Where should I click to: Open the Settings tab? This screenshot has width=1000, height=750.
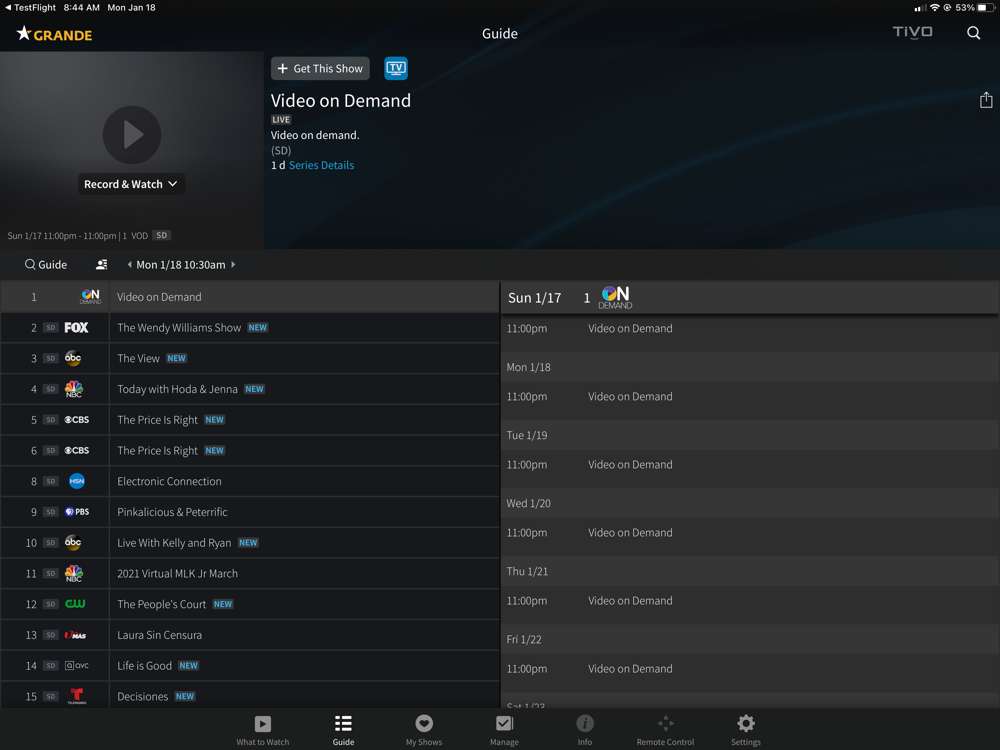point(746,730)
